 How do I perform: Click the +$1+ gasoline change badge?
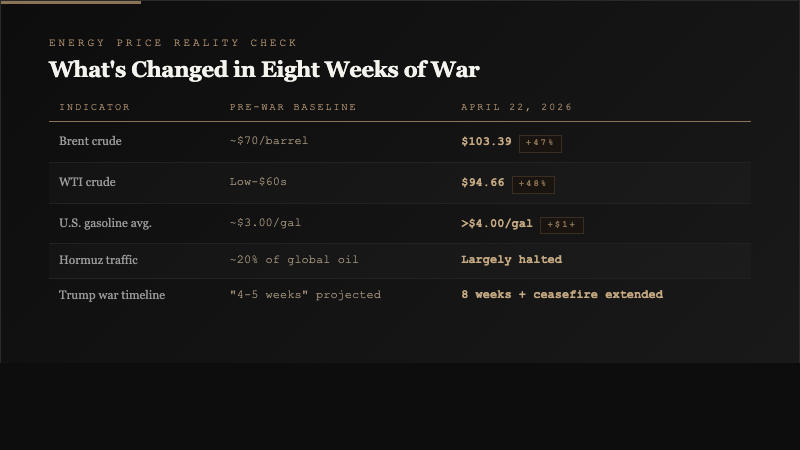561,225
